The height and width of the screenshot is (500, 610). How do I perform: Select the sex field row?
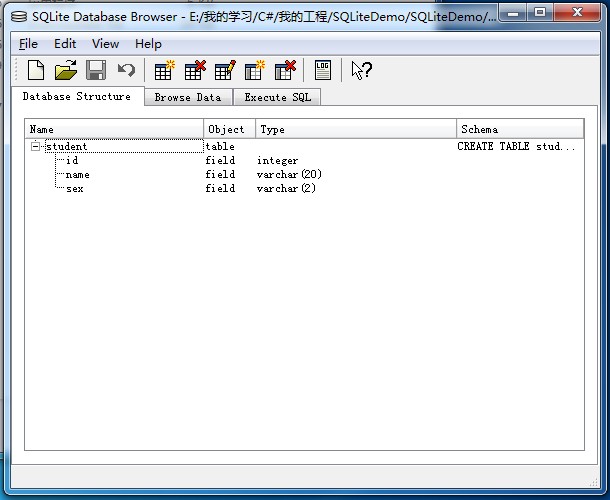(304, 188)
